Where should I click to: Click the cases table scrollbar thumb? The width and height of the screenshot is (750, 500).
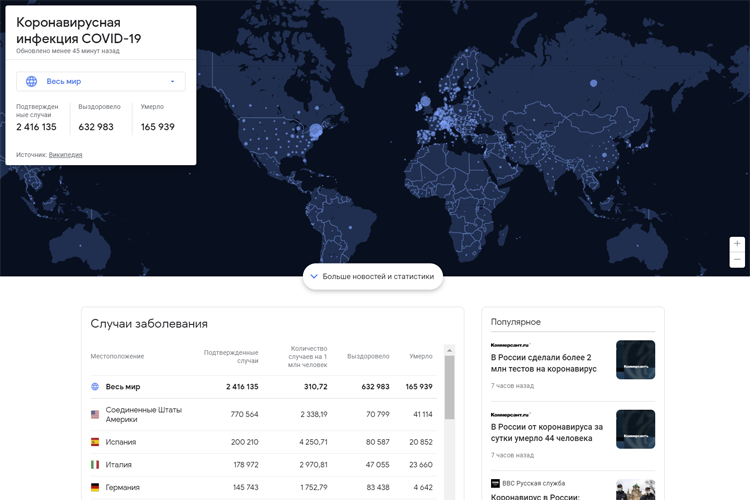click(x=450, y=388)
